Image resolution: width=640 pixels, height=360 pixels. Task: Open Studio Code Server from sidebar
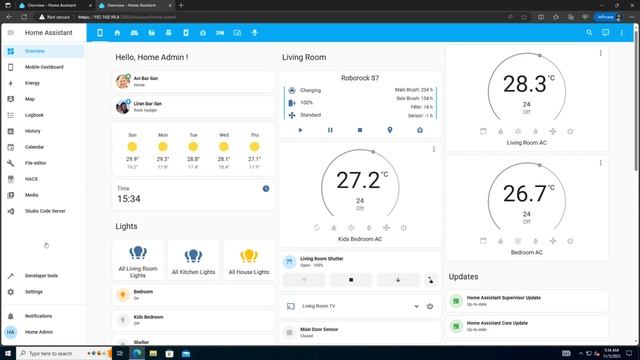tap(44, 211)
